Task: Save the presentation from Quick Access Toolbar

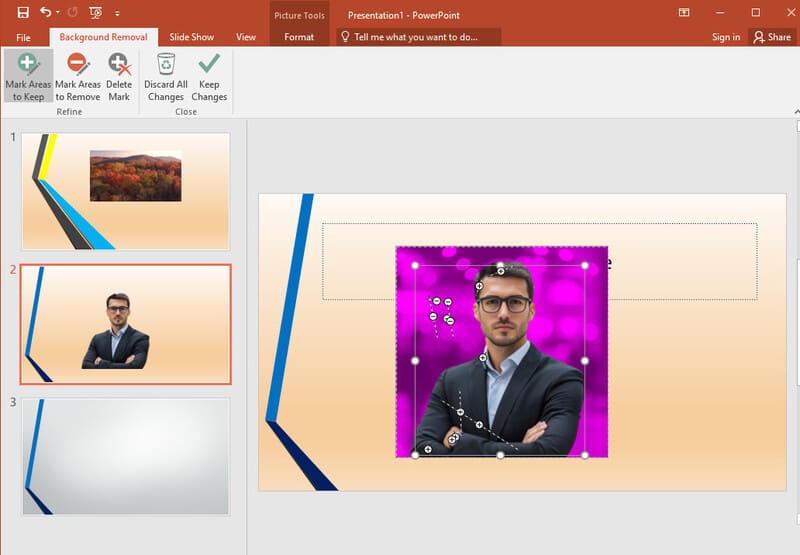Action: pos(23,12)
